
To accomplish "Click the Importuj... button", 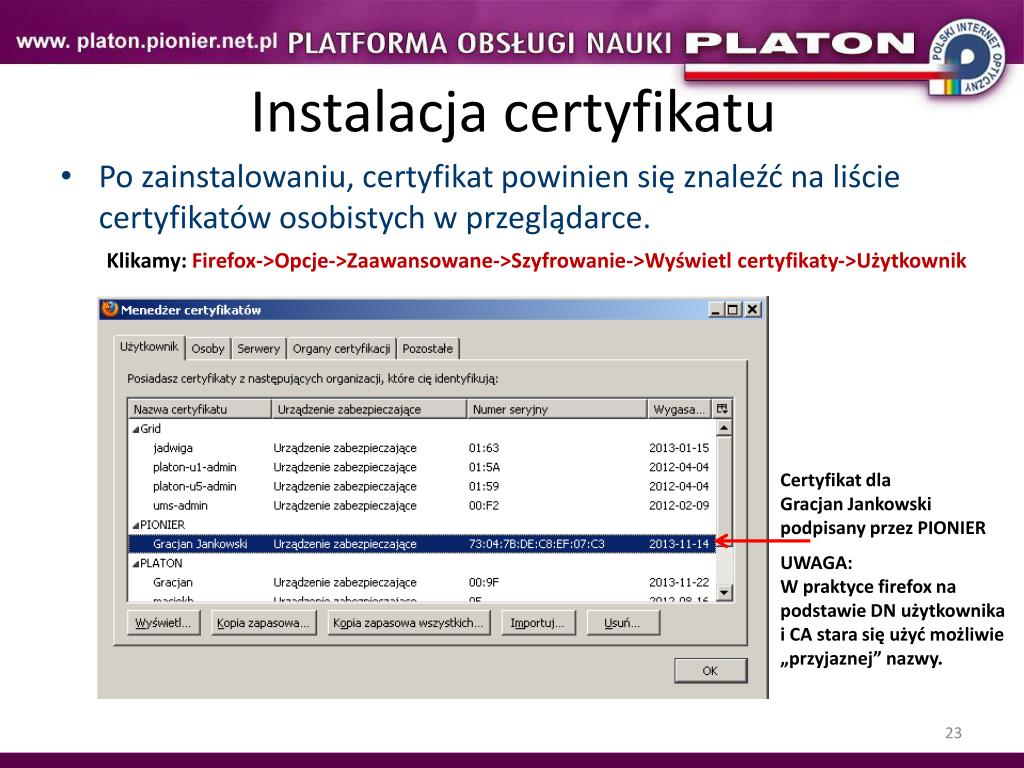I will point(537,622).
